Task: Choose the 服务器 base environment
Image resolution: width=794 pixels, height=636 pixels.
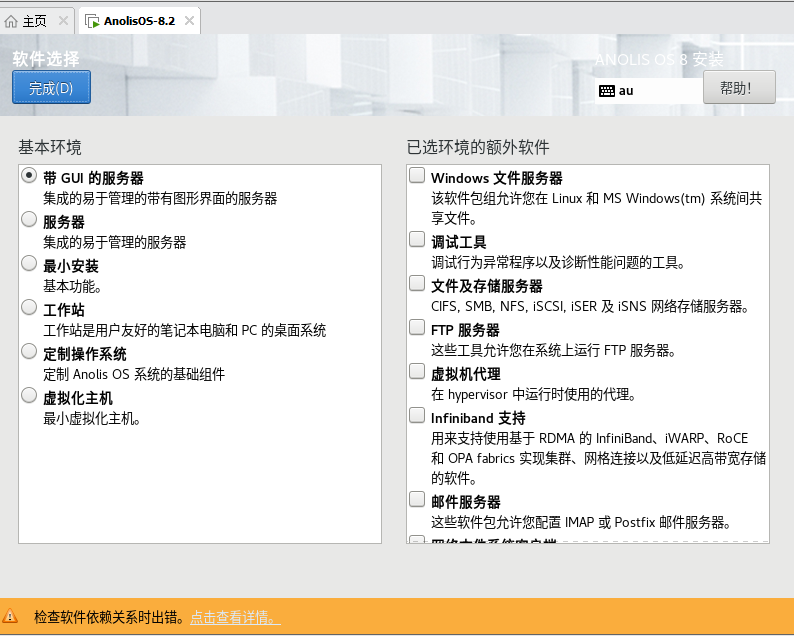Action: (x=29, y=220)
